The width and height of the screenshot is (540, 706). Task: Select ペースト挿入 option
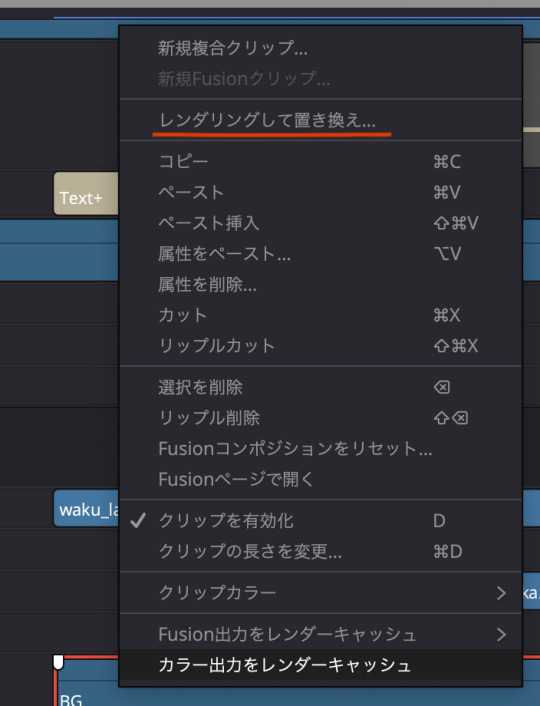[320, 223]
